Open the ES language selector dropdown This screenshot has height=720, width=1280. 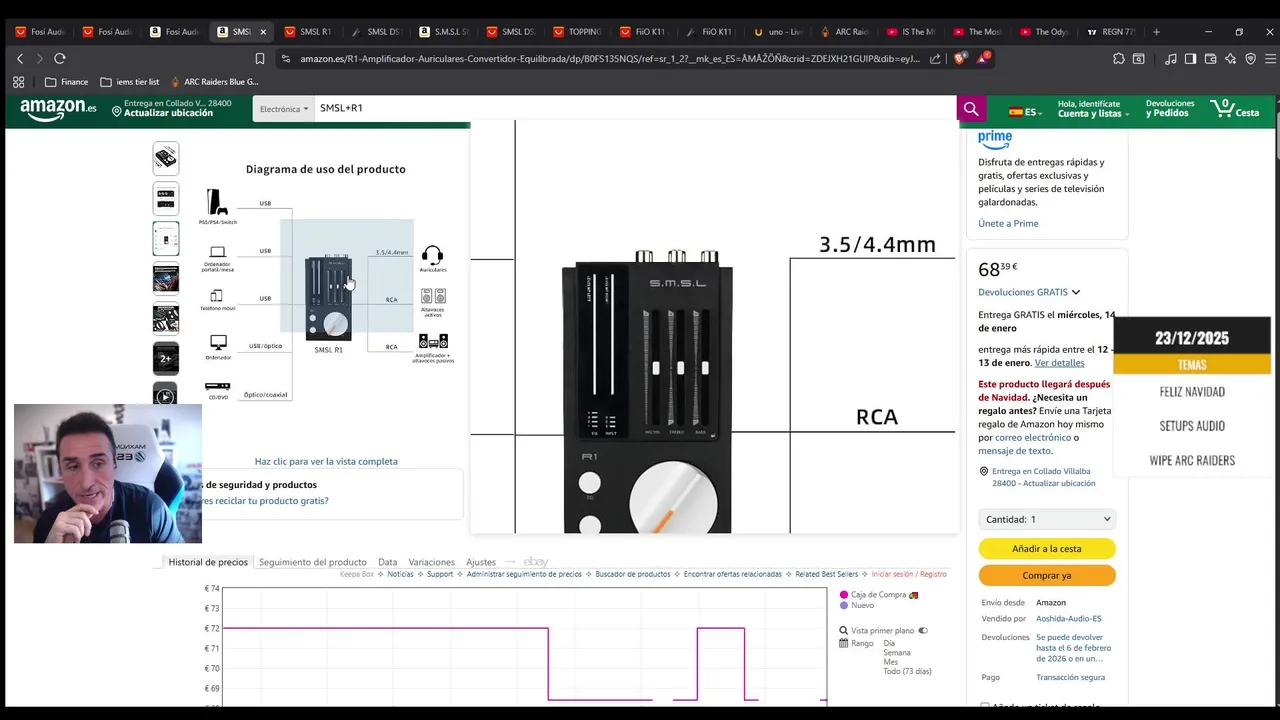1024,112
